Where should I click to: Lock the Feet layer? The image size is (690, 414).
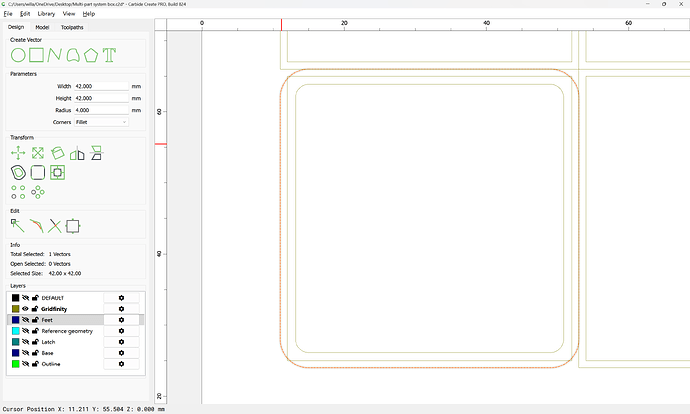coord(35,320)
